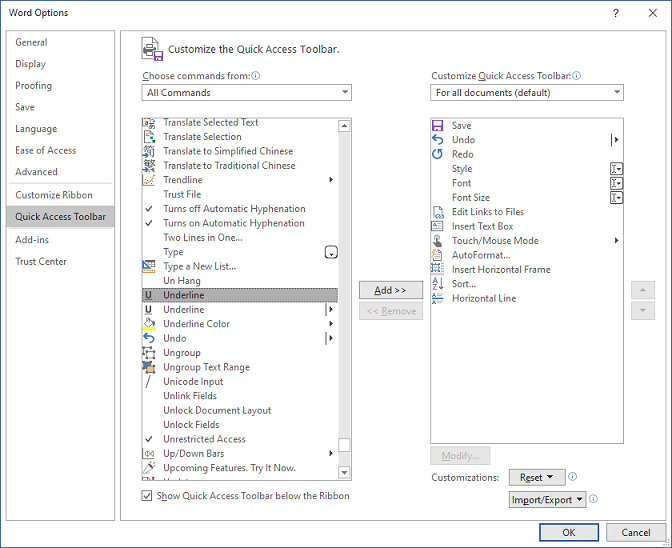Image resolution: width=672 pixels, height=548 pixels.
Task: Confirm with the OK button
Action: pyautogui.click(x=569, y=533)
